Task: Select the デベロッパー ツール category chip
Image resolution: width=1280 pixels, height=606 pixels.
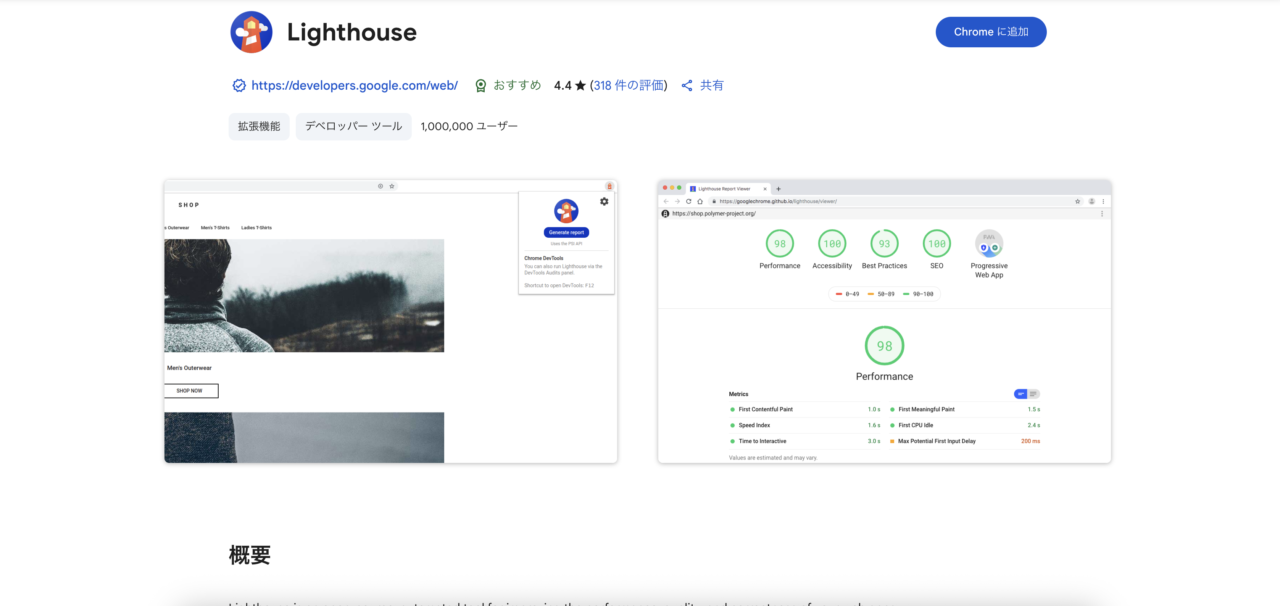Action: click(354, 127)
